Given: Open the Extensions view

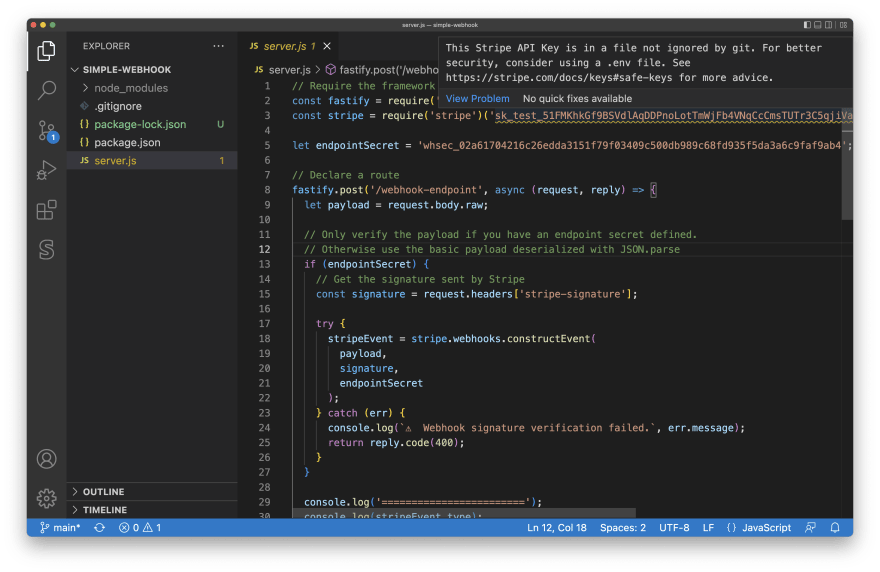Looking at the screenshot, I should click(46, 210).
